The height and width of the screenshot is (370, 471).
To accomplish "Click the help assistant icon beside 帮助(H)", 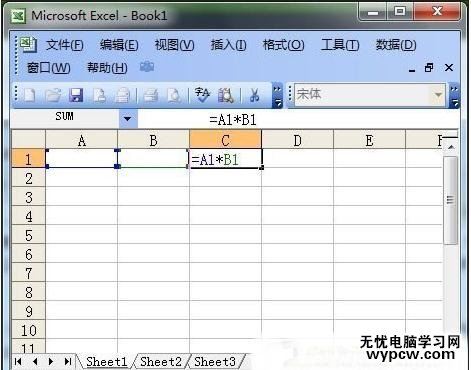I will (147, 67).
